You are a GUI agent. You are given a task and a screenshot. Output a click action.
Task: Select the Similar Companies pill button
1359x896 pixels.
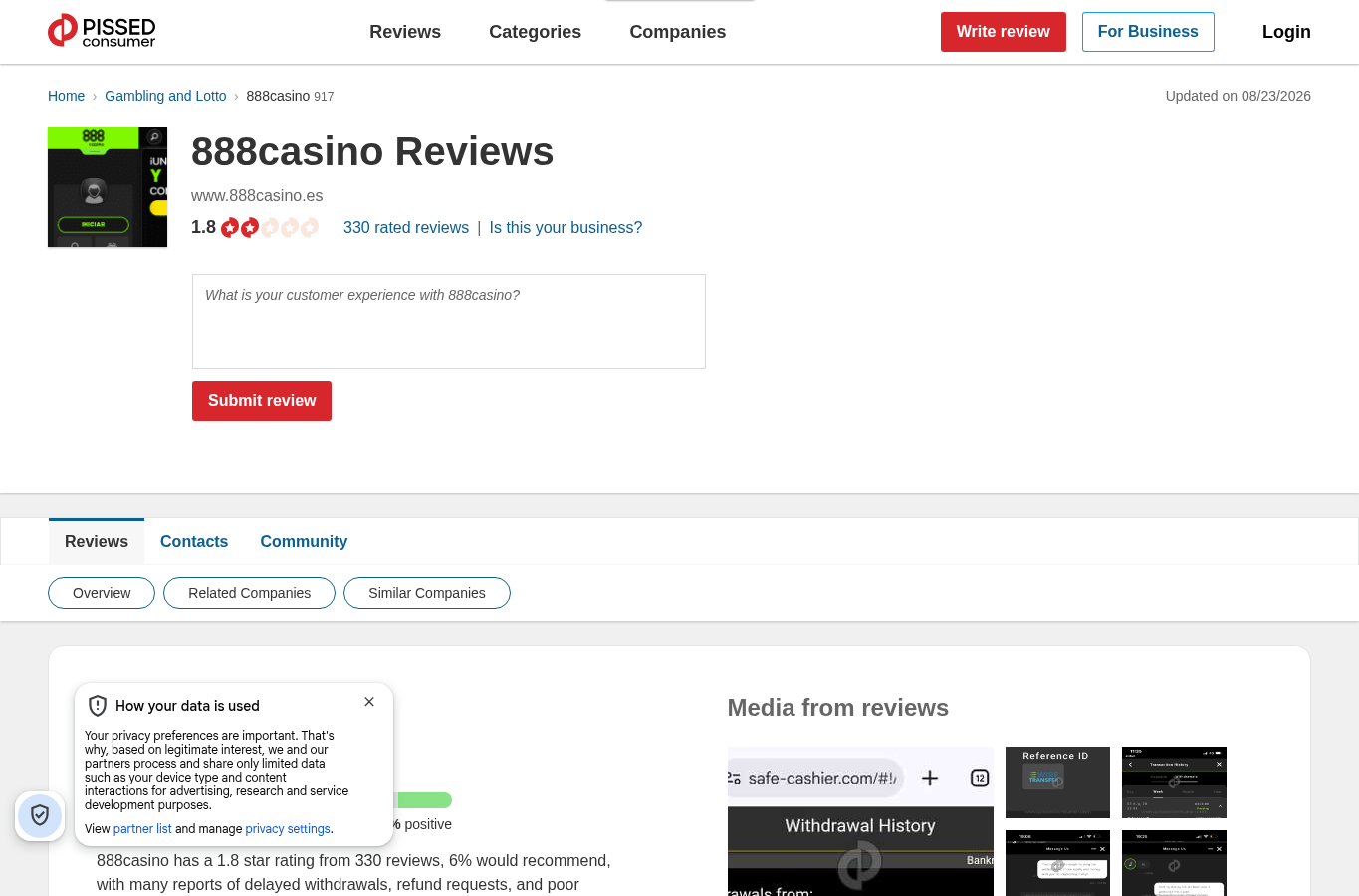427,593
